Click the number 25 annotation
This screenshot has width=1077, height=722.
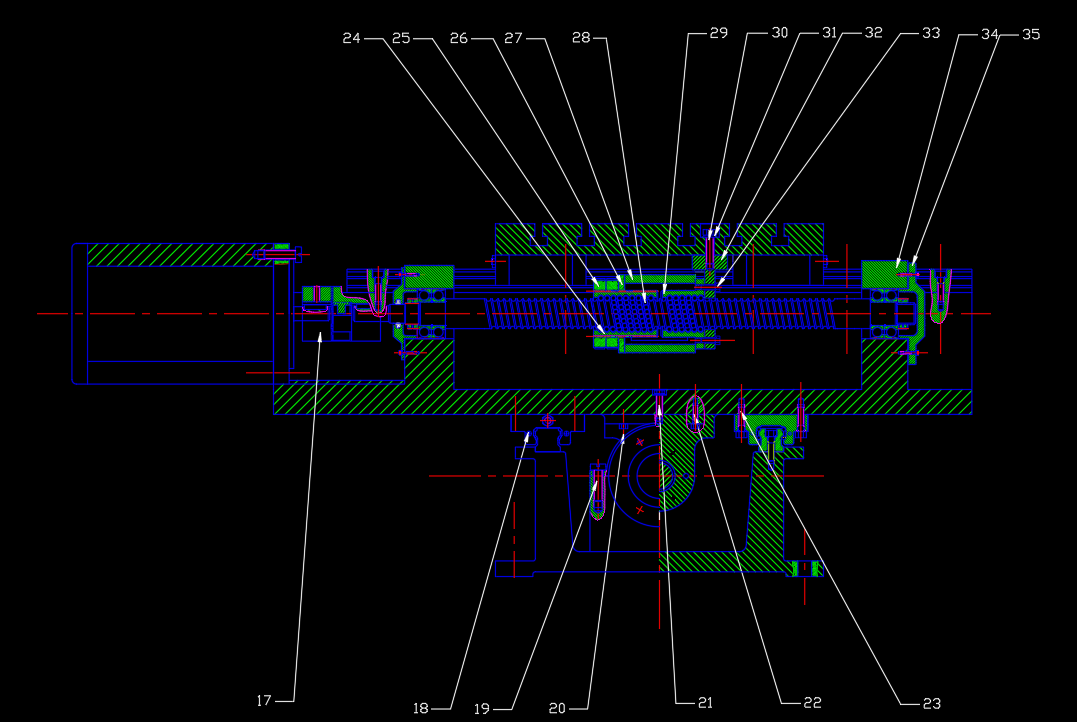(x=401, y=38)
